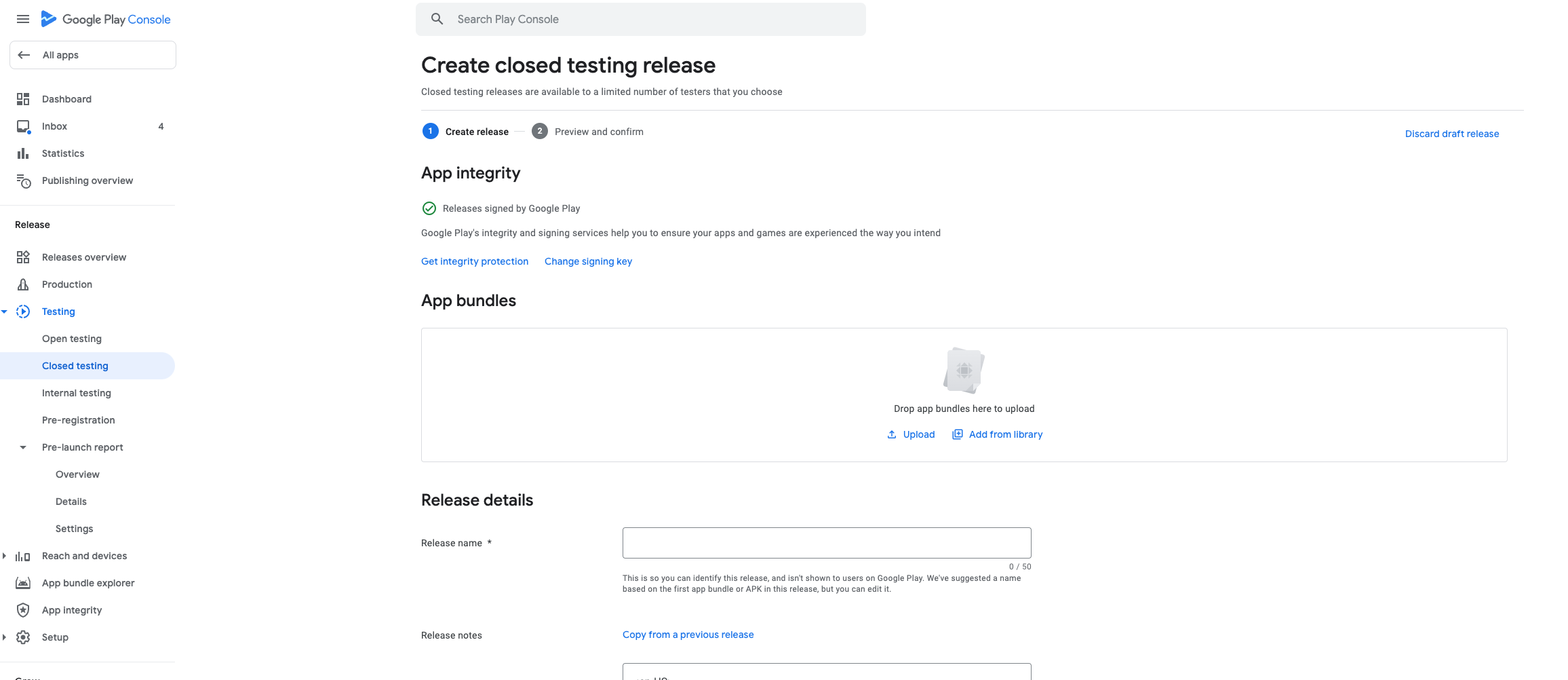Open the App integrity shield icon
This screenshot has width=1568, height=680.
[23, 610]
